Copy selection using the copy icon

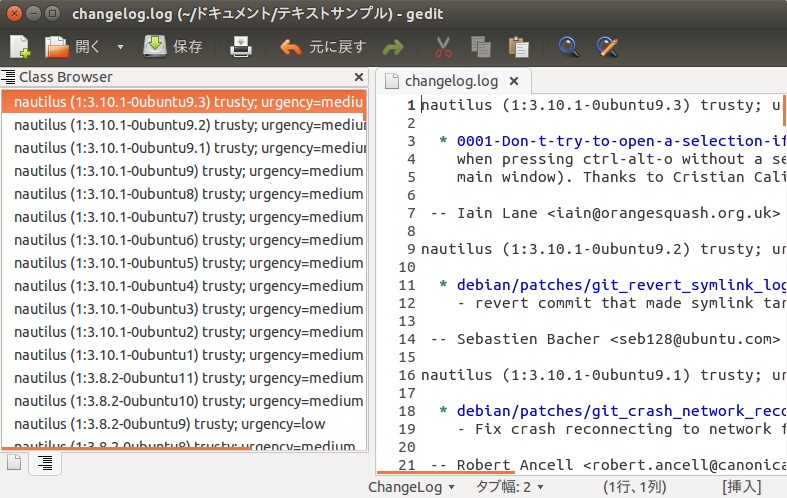tap(480, 47)
